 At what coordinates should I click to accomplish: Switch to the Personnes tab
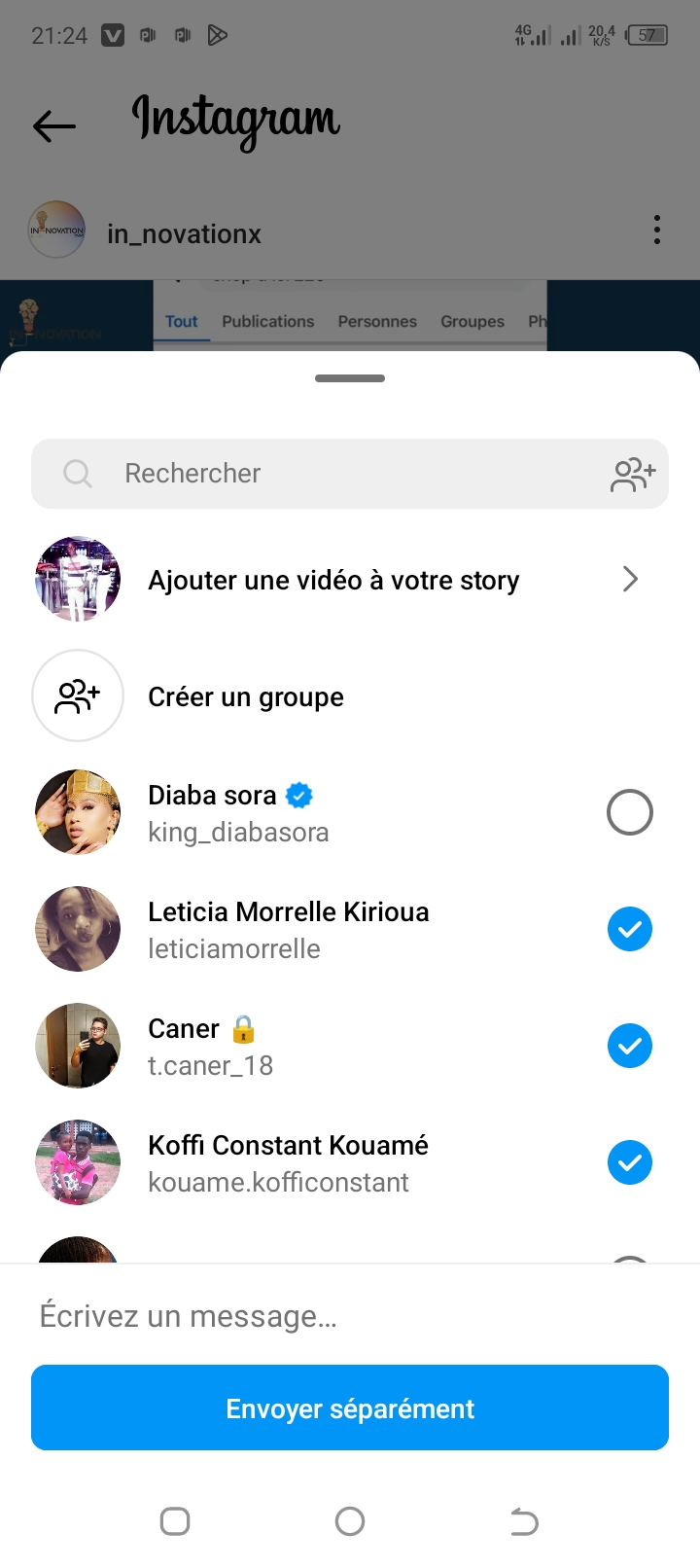point(377,321)
